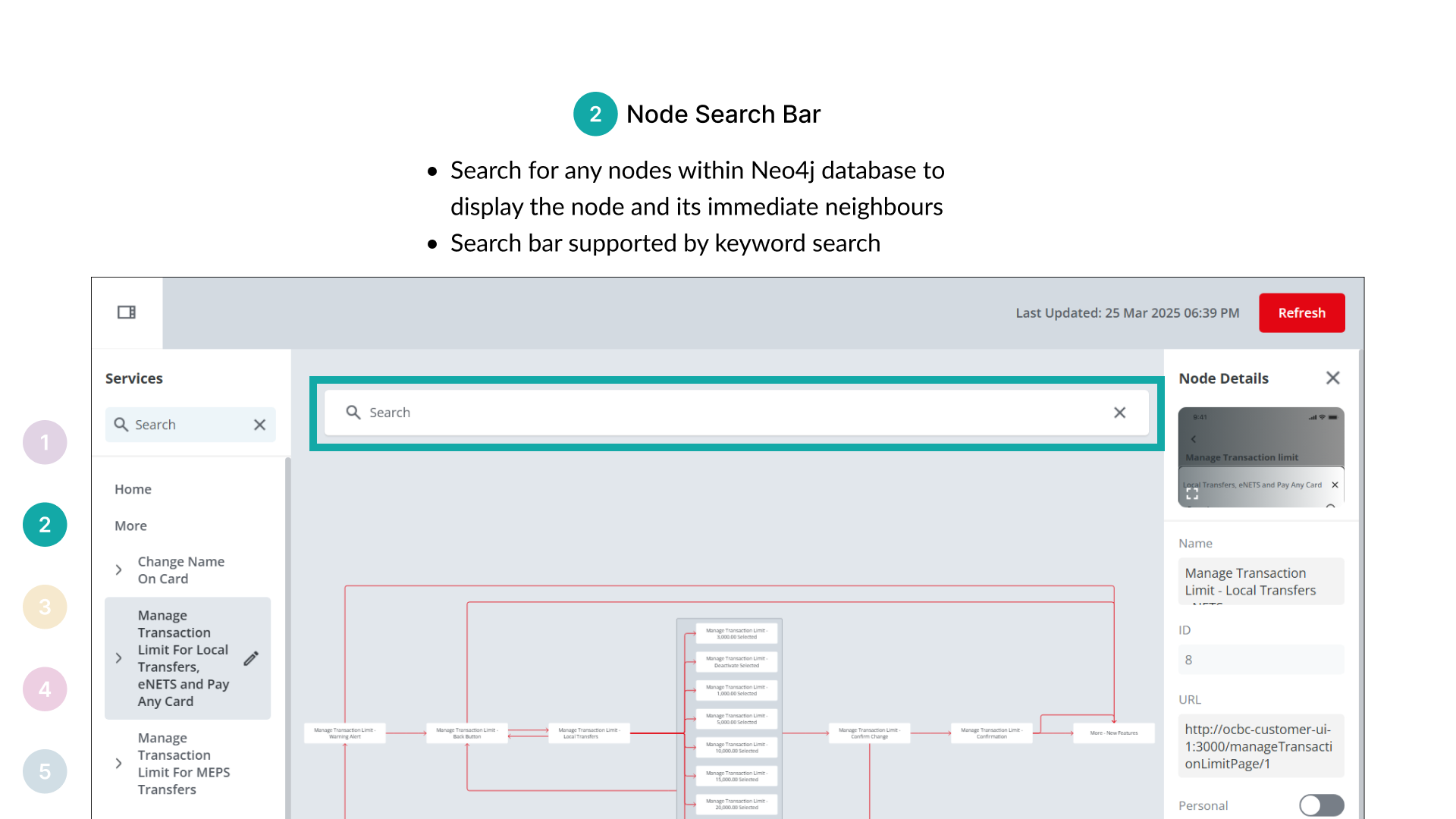Close the Node Details panel

point(1332,378)
